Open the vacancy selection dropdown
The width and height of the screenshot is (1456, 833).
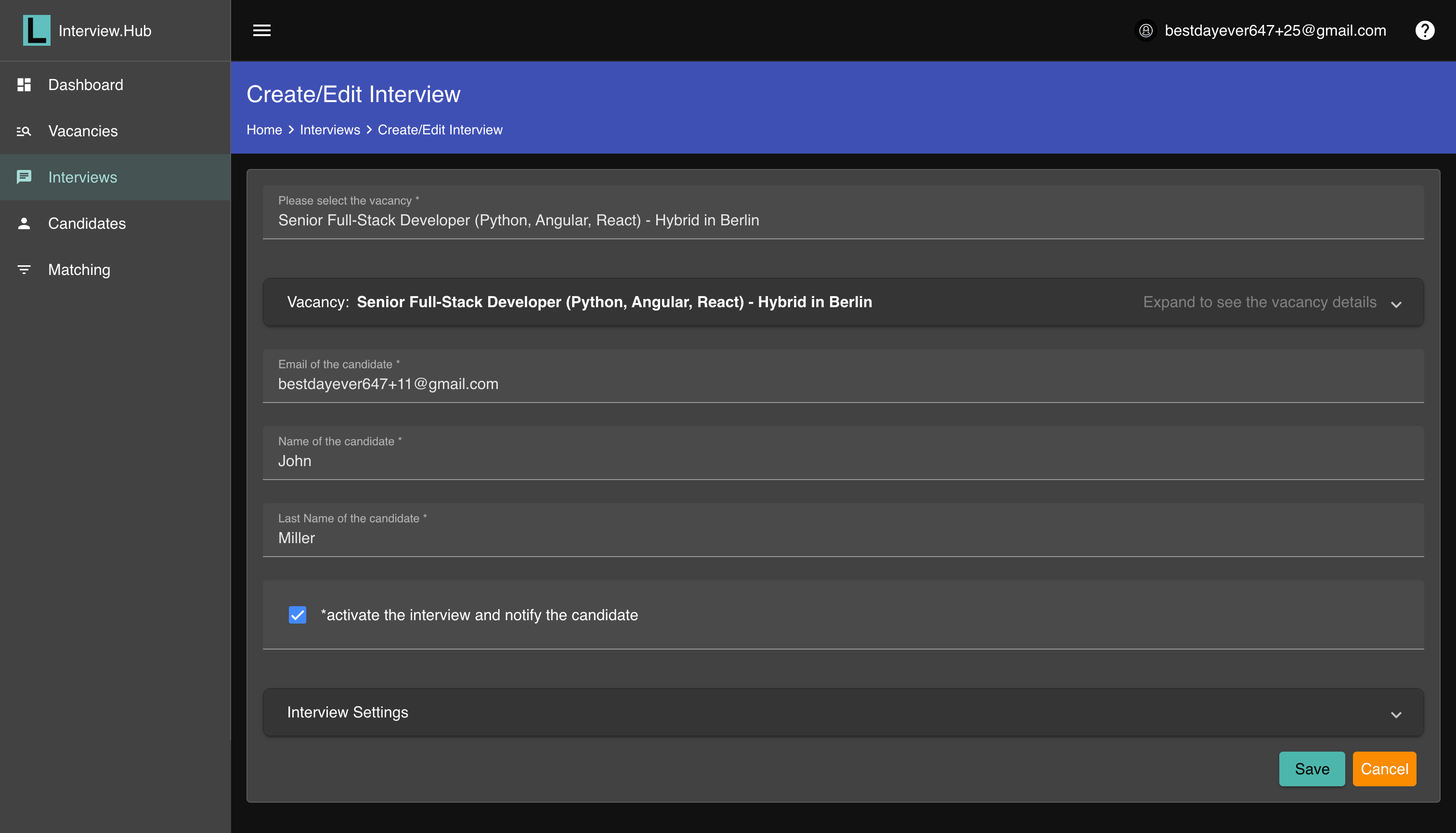point(842,220)
